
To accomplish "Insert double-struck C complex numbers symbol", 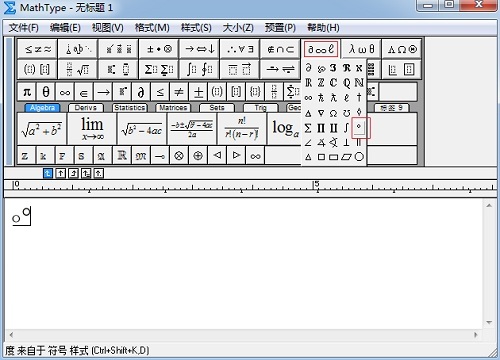I will tap(333, 83).
